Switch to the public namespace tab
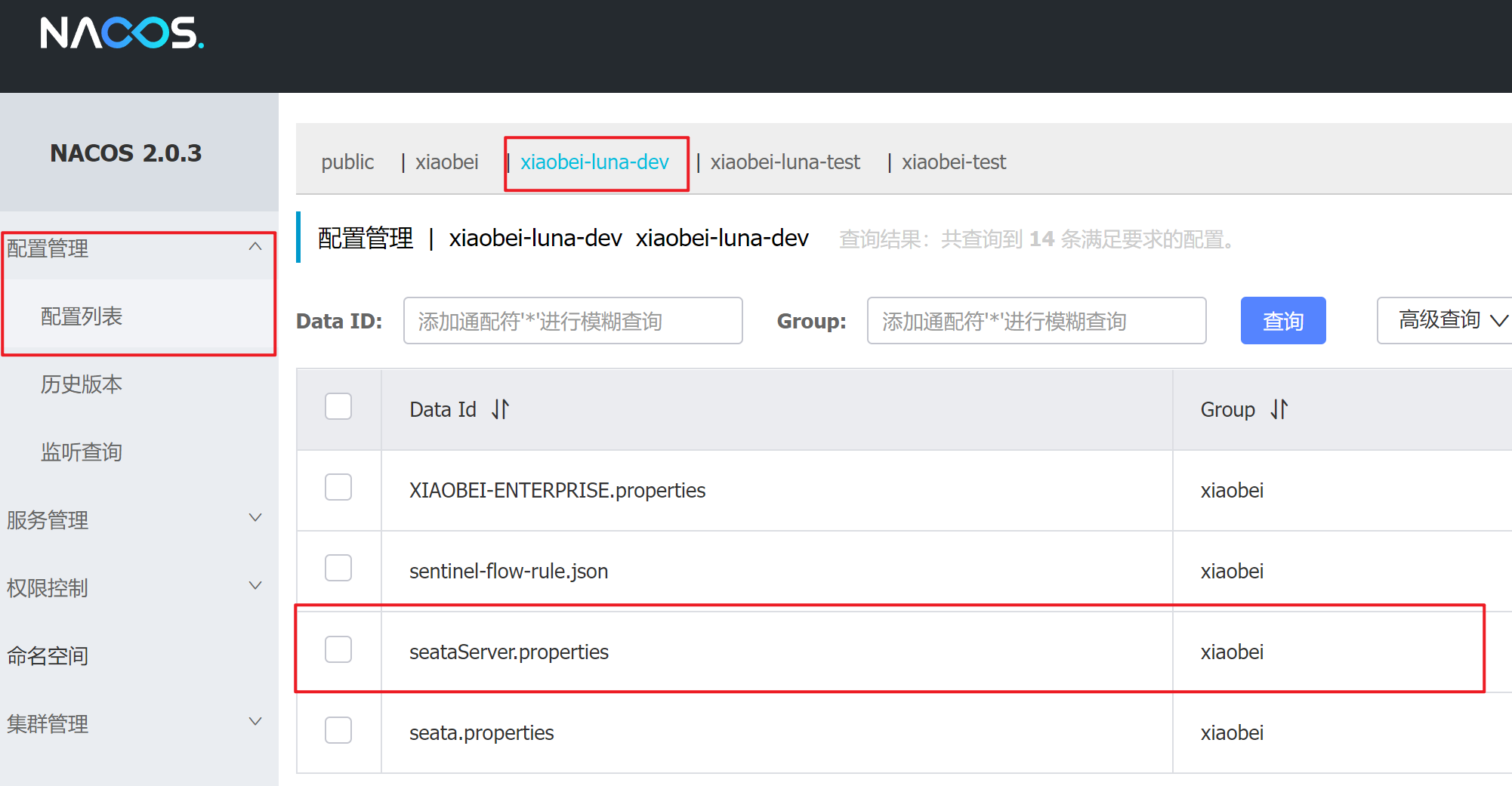This screenshot has height=786, width=1512. coord(347,162)
